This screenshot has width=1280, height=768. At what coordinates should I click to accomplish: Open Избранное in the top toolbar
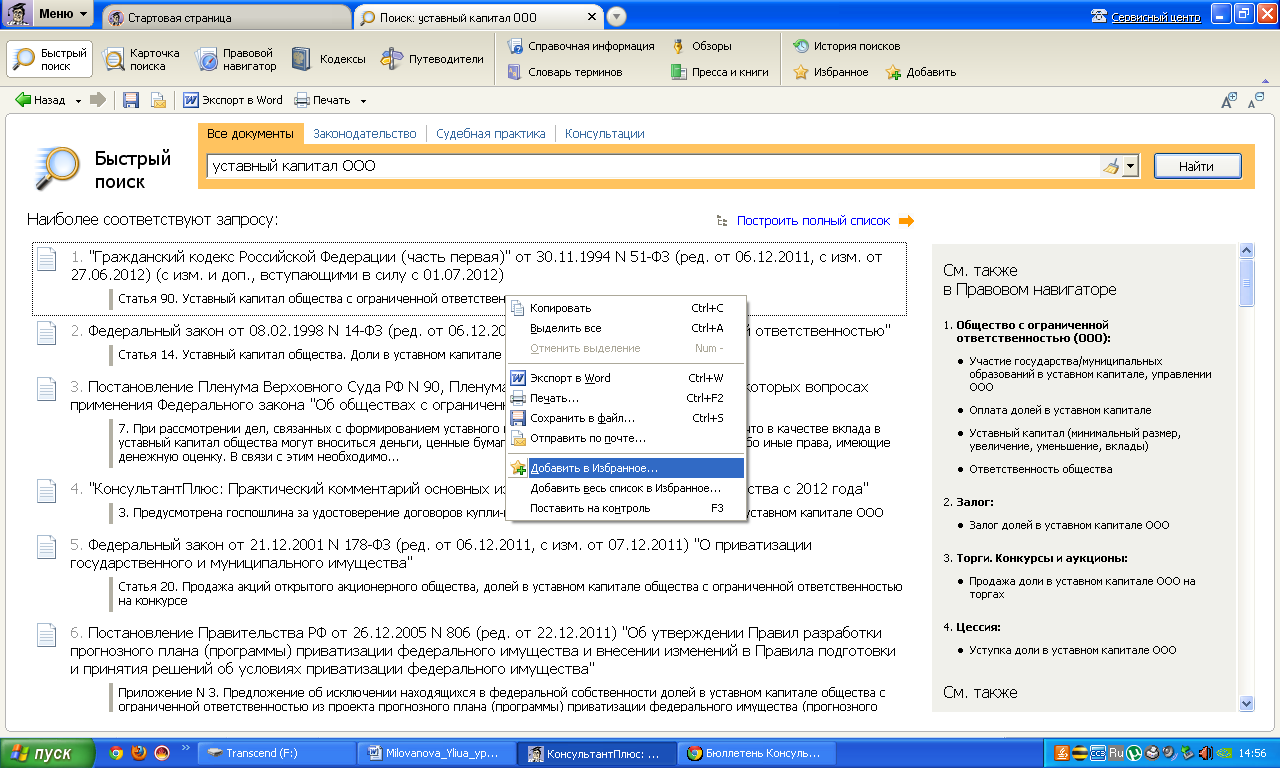(830, 72)
